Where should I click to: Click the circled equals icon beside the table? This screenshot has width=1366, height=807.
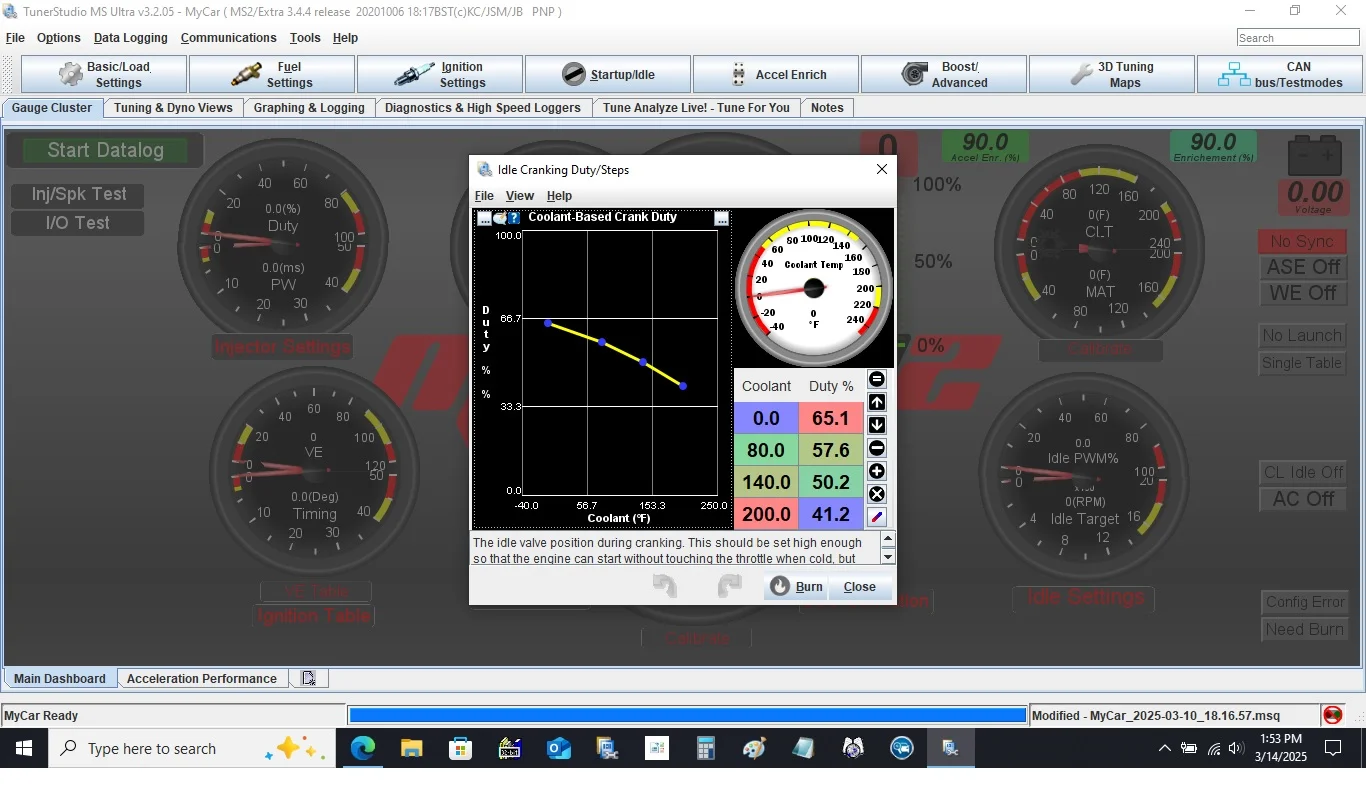pyautogui.click(x=877, y=379)
